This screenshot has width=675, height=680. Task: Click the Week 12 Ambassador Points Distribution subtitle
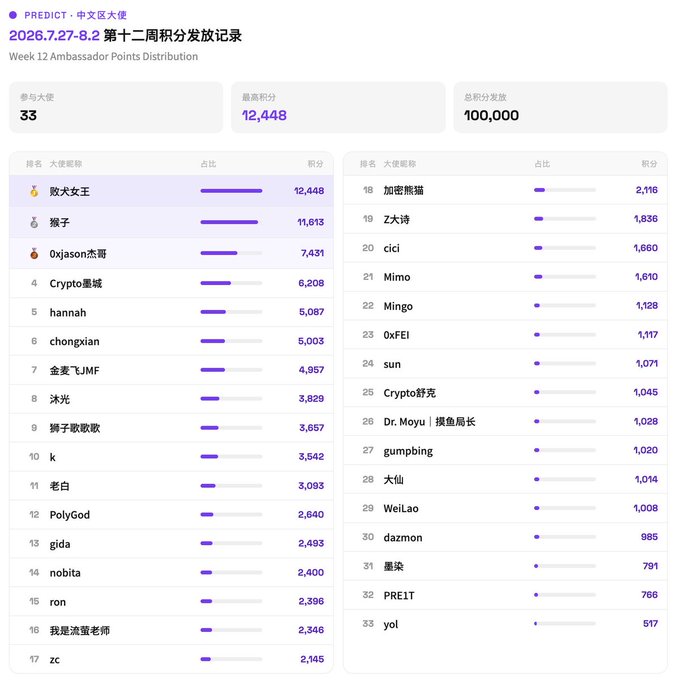[103, 56]
